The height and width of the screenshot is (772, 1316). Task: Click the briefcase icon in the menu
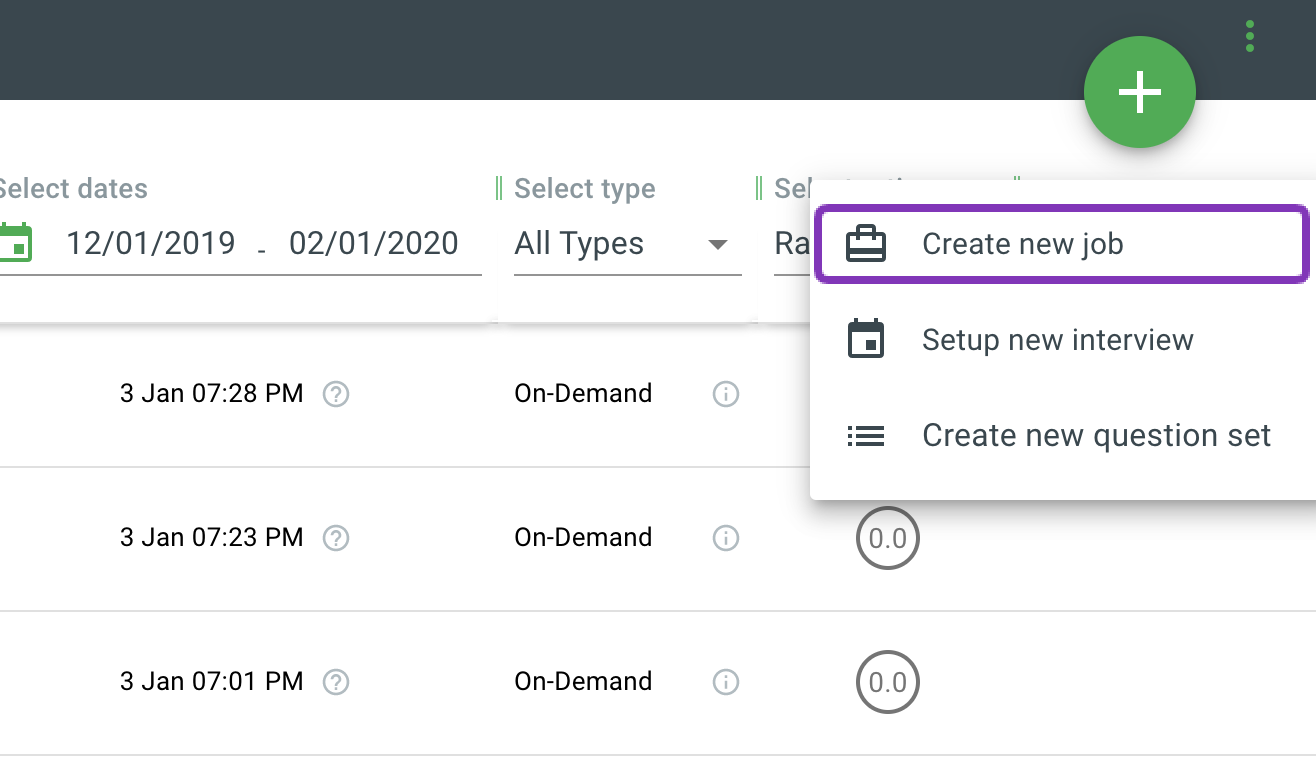865,244
